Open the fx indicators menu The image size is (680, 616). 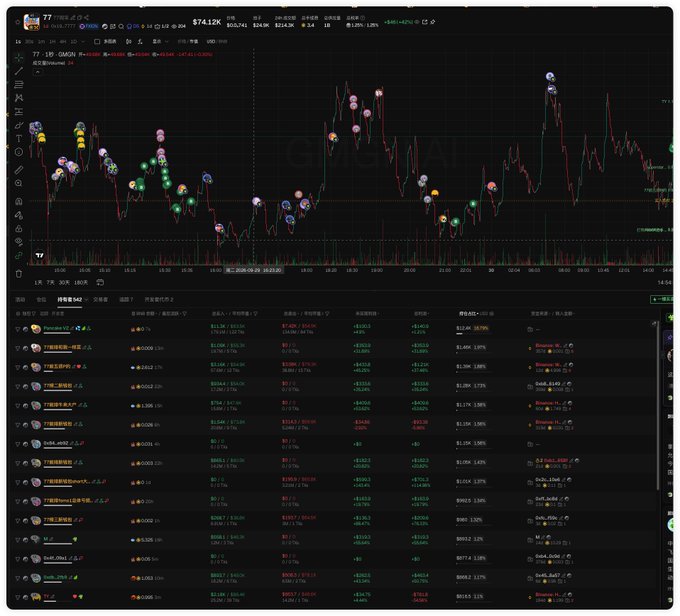tap(140, 42)
